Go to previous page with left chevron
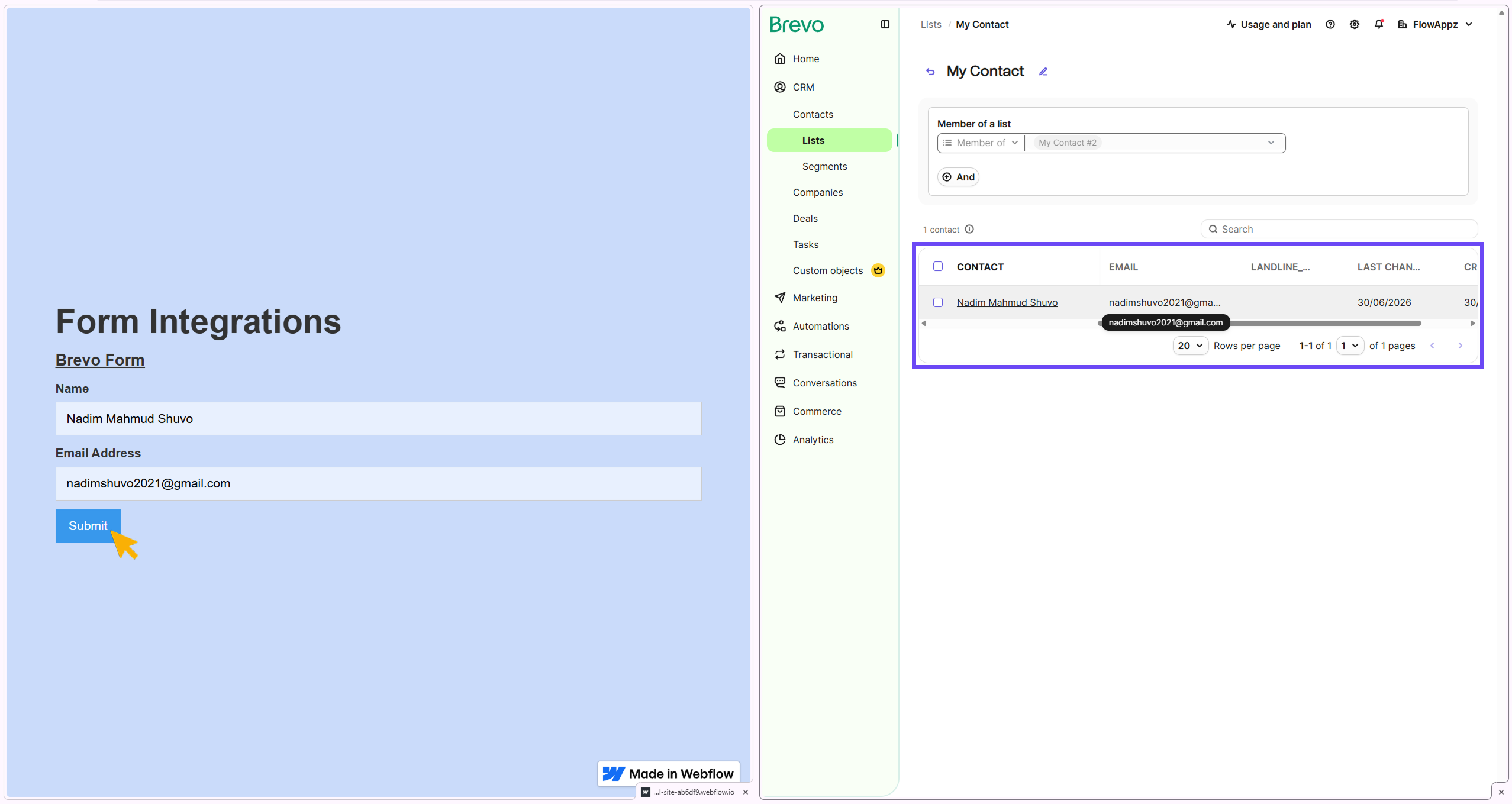 (x=1432, y=346)
